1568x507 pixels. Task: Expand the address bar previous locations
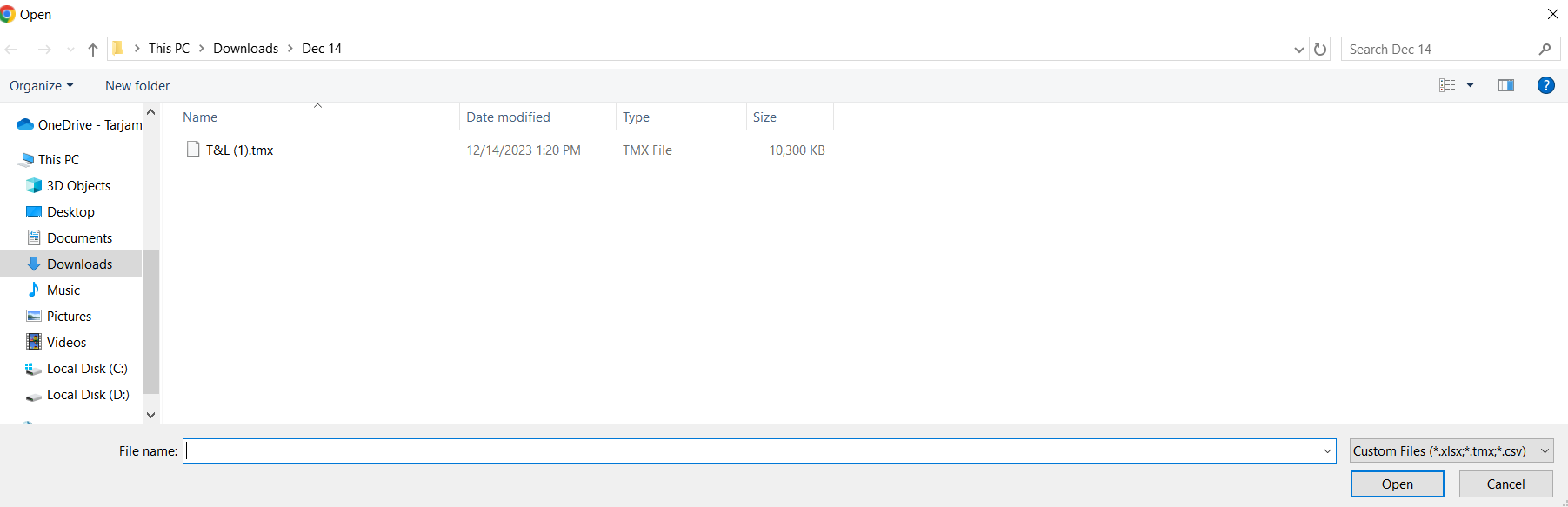click(x=1298, y=50)
